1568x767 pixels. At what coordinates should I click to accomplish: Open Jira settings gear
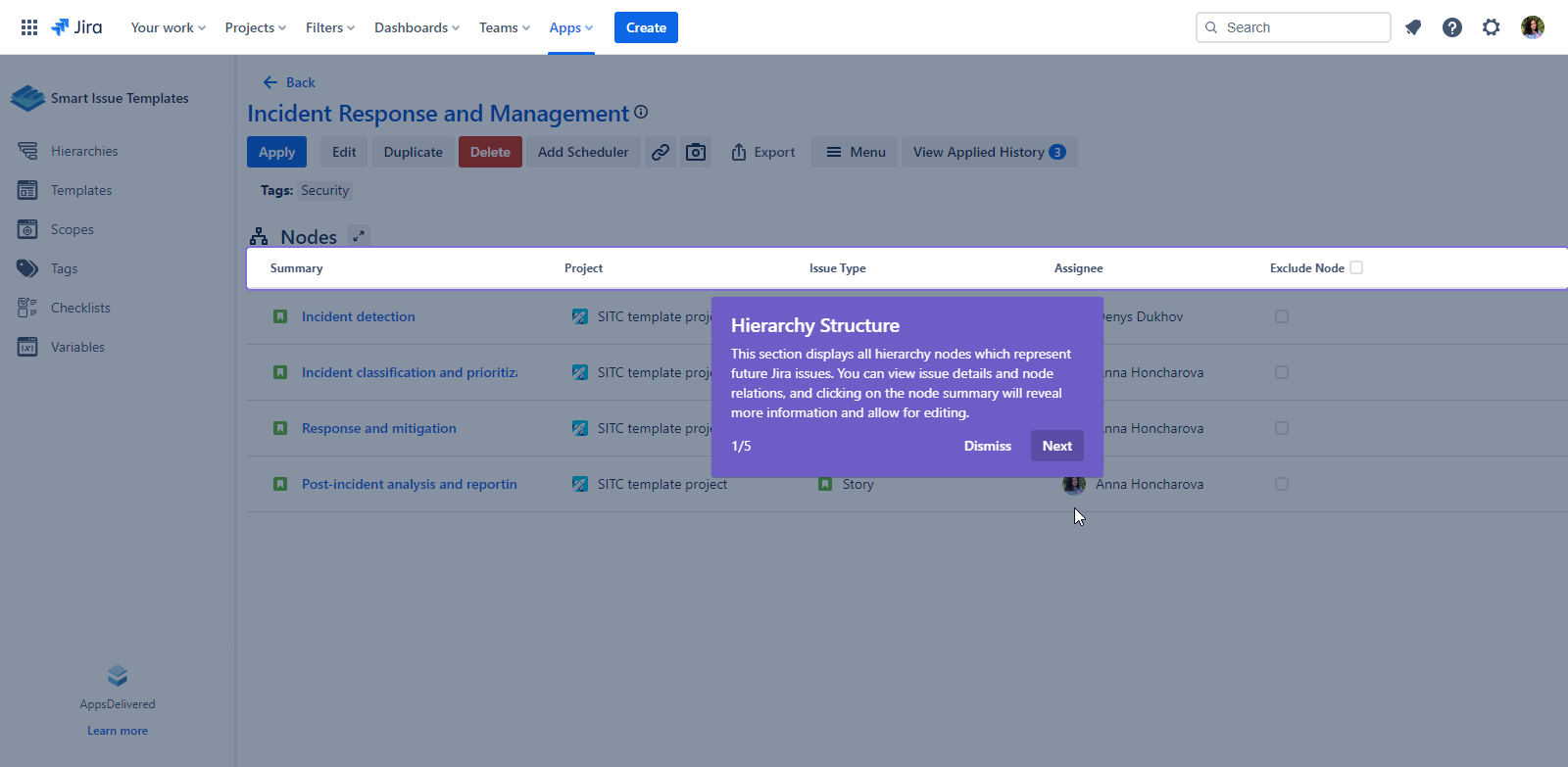[1492, 27]
